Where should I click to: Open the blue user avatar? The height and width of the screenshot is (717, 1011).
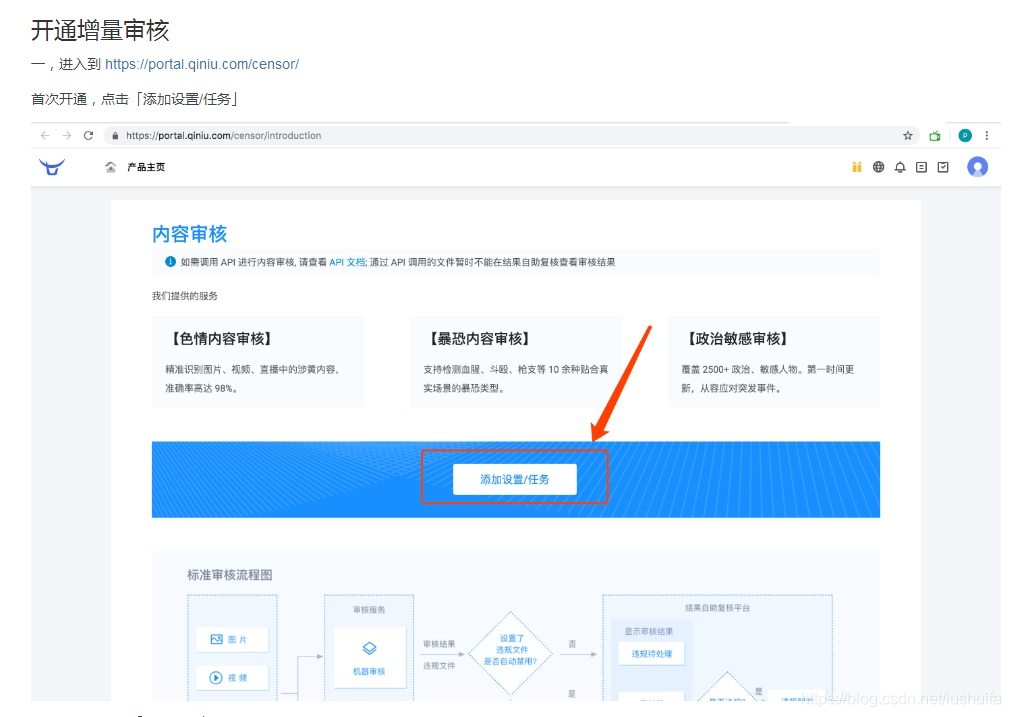pyautogui.click(x=977, y=167)
